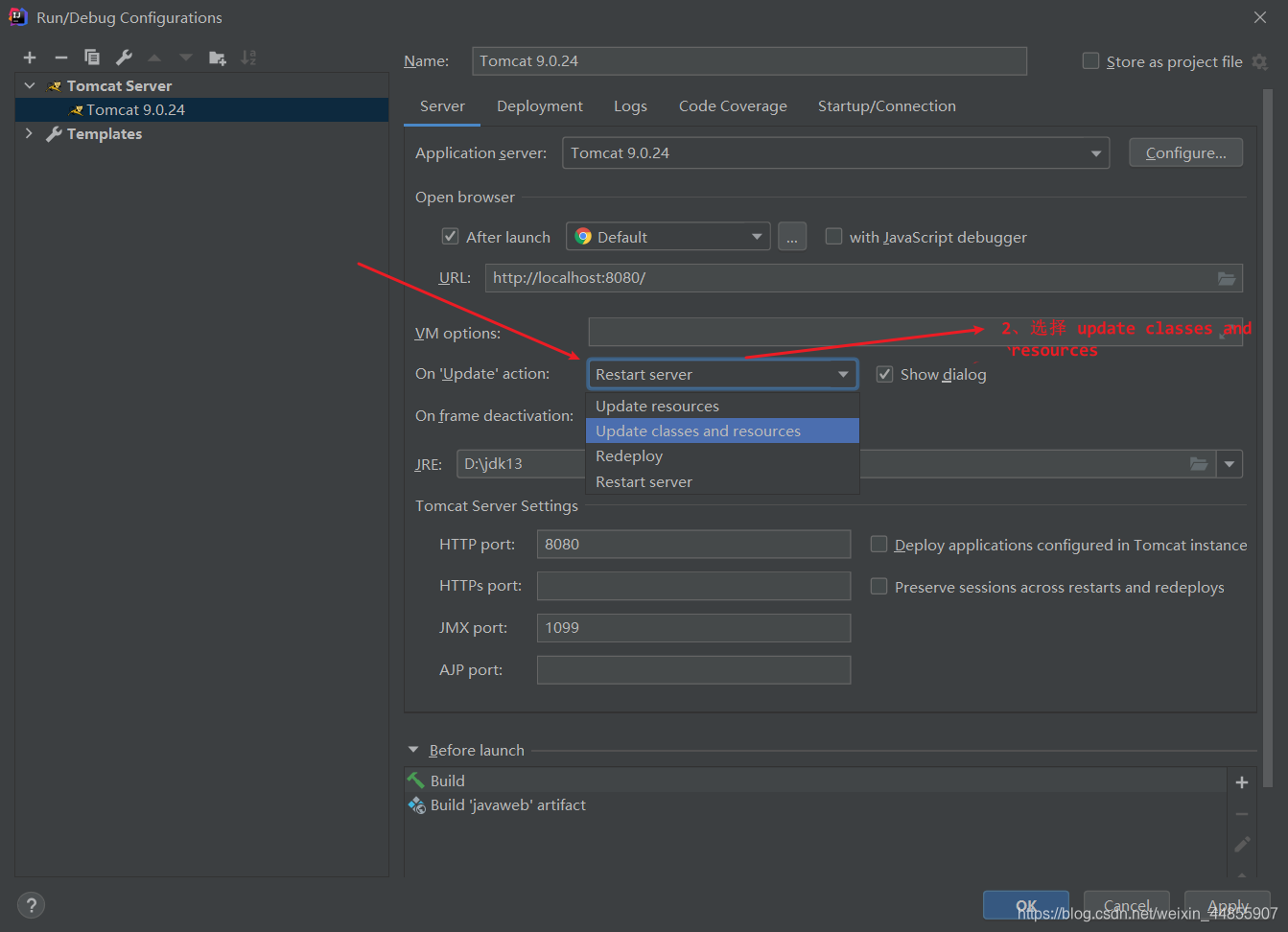1288x932 pixels.
Task: Click the Build hammer icon
Action: click(416, 781)
